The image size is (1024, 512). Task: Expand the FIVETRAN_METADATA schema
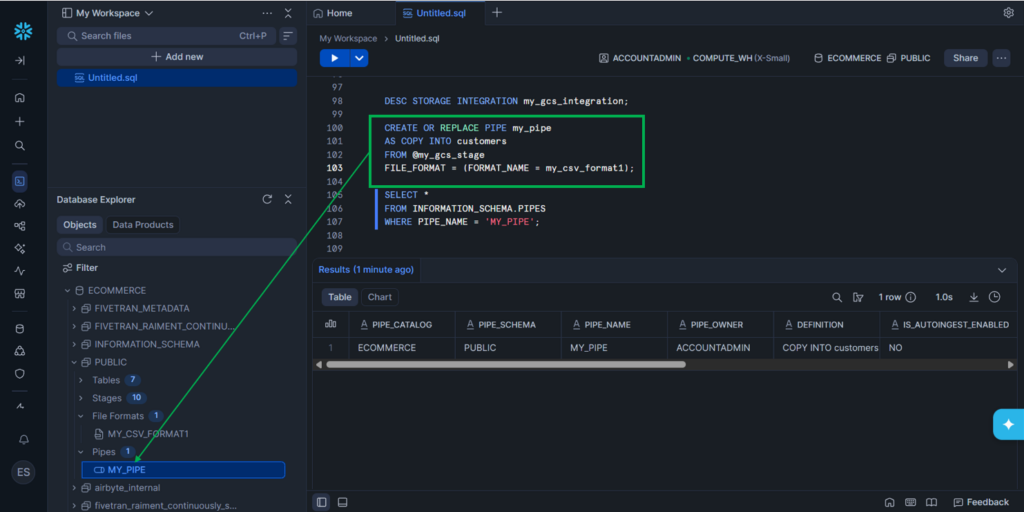(74, 308)
